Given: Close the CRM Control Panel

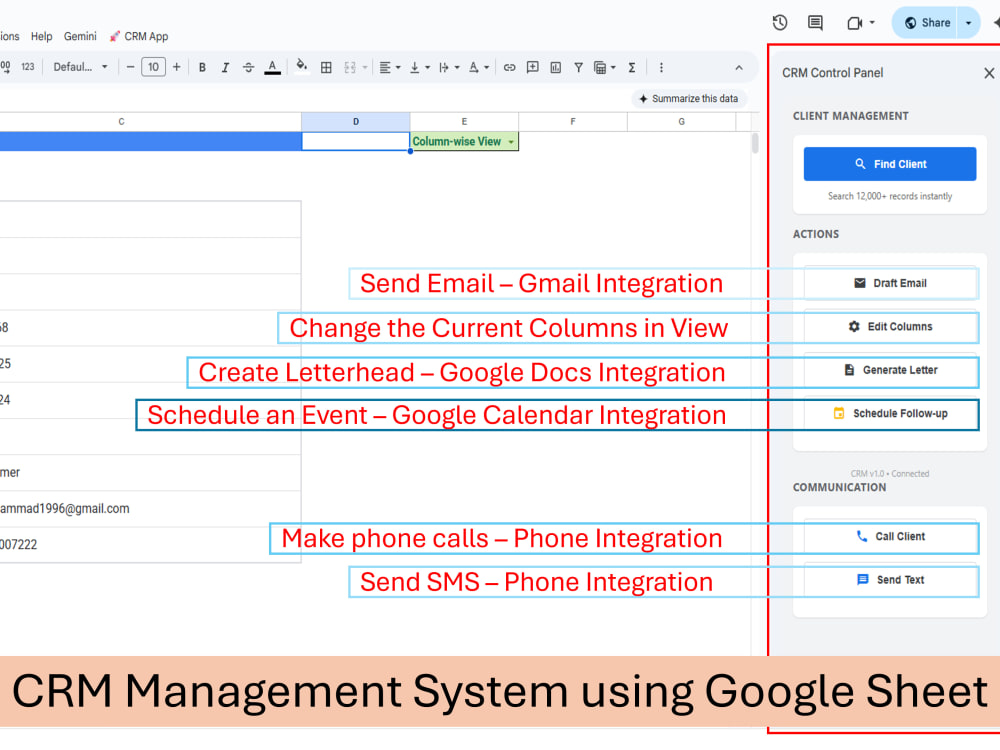Looking at the screenshot, I should [x=989, y=73].
